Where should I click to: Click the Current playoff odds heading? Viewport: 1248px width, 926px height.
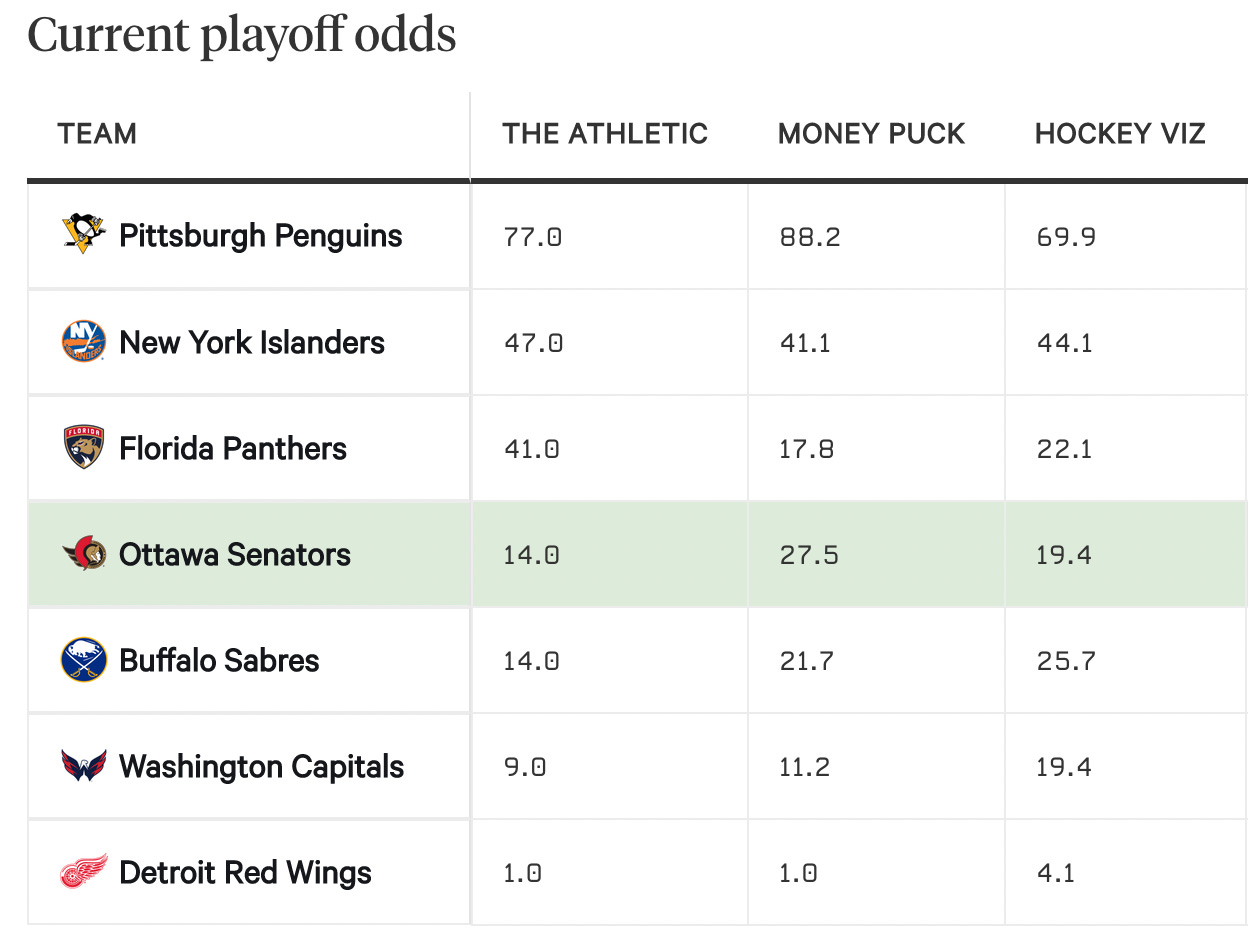(x=242, y=34)
